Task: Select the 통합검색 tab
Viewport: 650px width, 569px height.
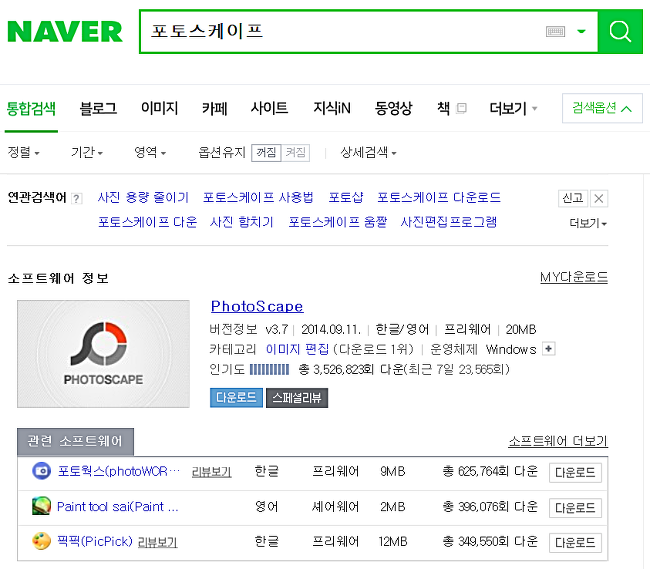Action: pyautogui.click(x=31, y=109)
